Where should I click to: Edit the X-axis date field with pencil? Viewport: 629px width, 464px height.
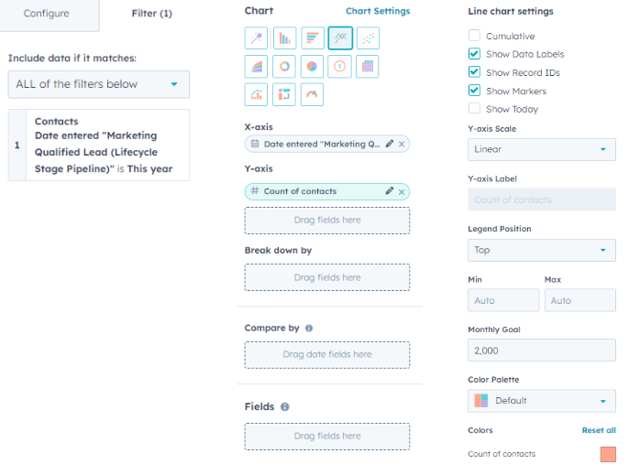click(x=389, y=144)
